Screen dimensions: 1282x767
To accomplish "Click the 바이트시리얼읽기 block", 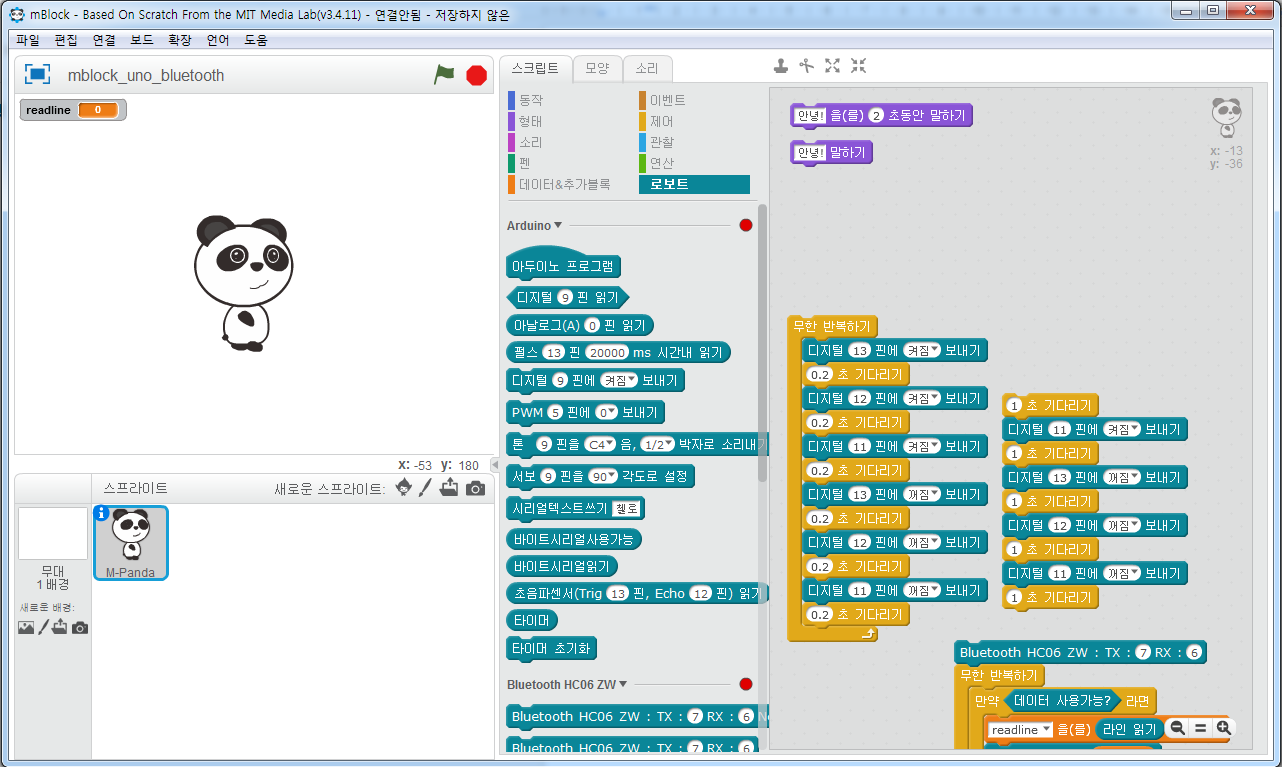I will pos(562,566).
